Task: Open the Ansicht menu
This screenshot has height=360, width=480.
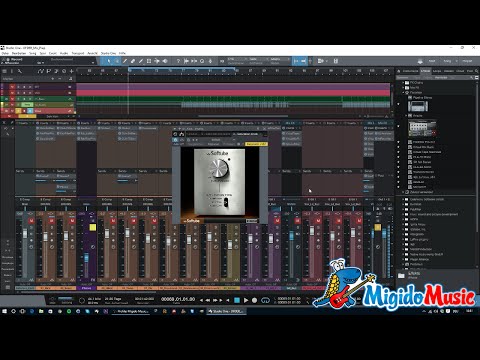Action: point(92,53)
